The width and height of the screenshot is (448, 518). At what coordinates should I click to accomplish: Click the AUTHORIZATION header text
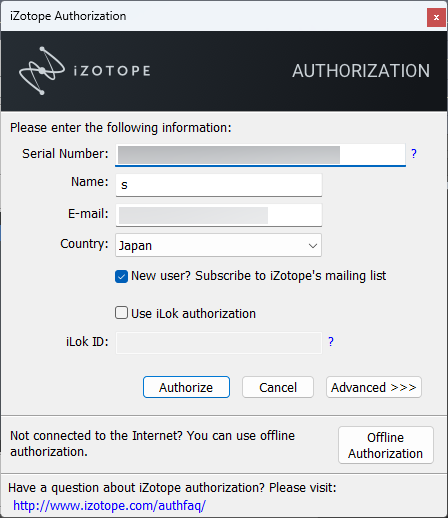tap(361, 71)
